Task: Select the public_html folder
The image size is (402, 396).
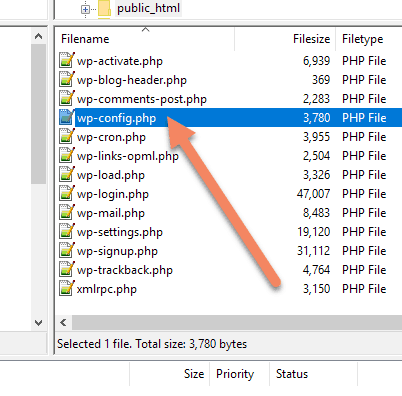Action: pyautogui.click(x=148, y=8)
